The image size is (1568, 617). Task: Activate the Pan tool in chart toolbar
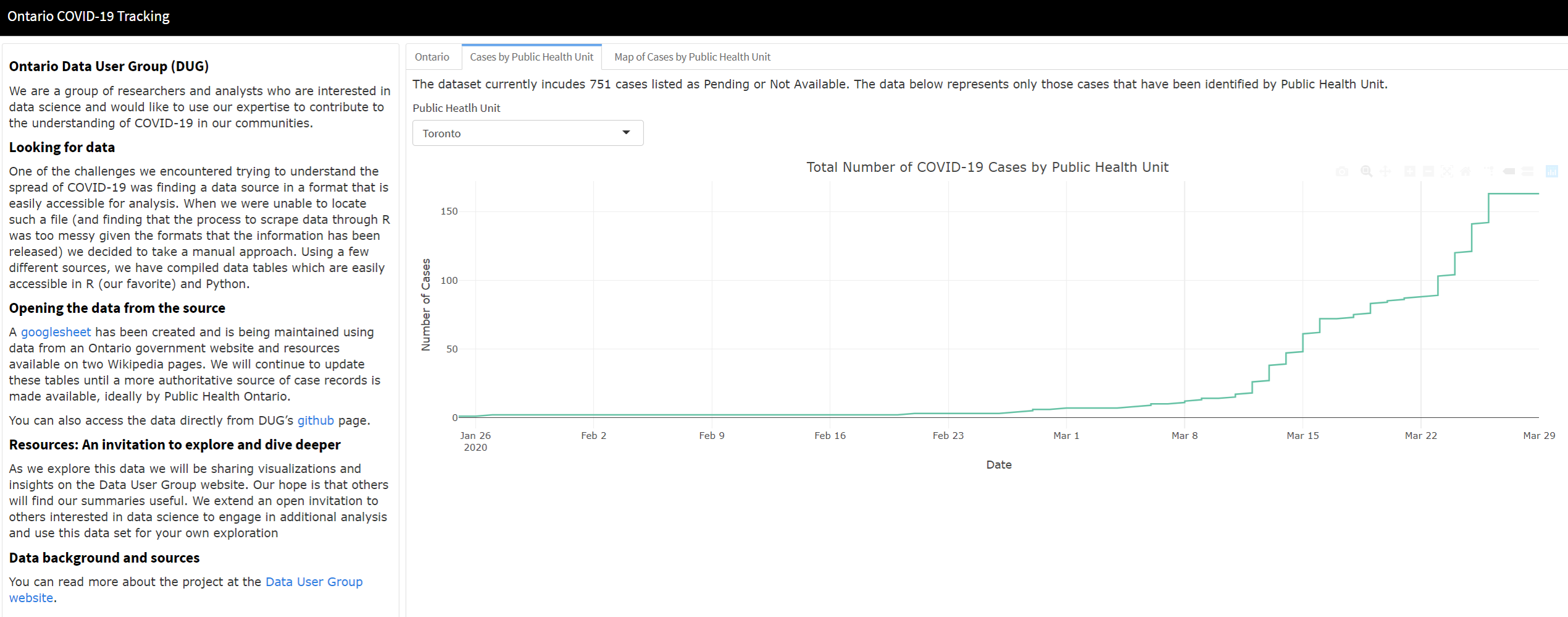pyautogui.click(x=1385, y=171)
